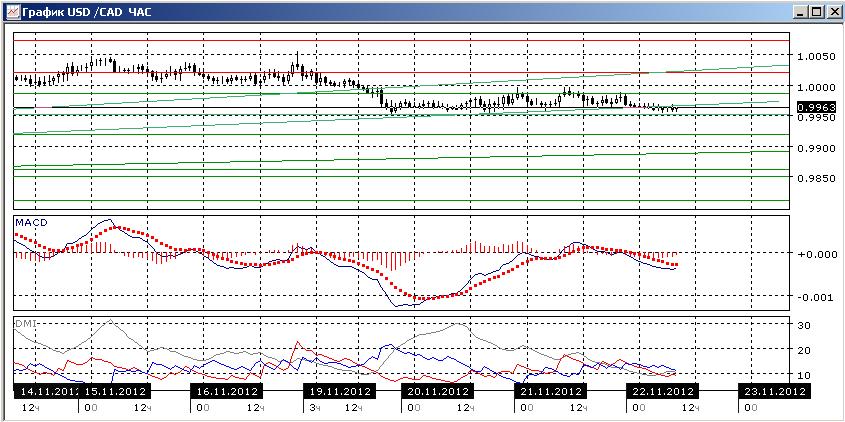This screenshot has width=845, height=422.
Task: Click the MACD indicator label
Action: [32, 222]
